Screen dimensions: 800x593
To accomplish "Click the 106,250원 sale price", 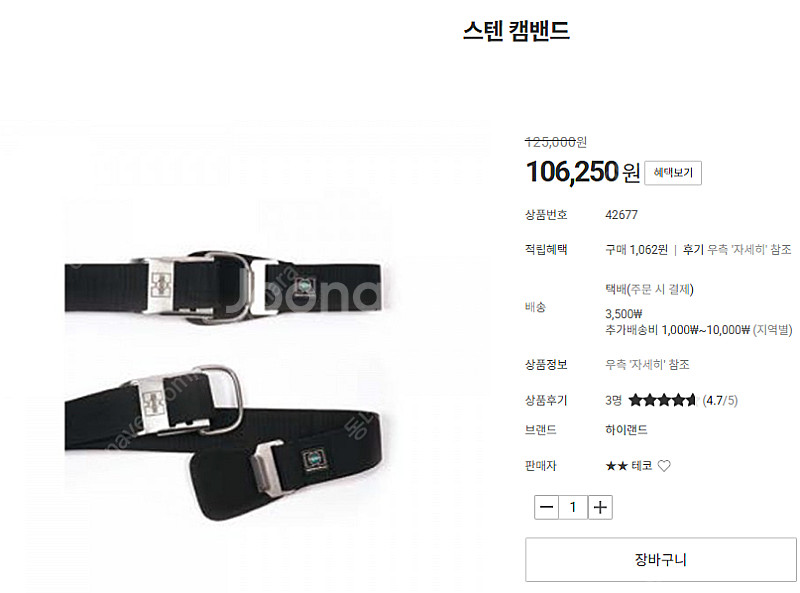I will click(583, 172).
